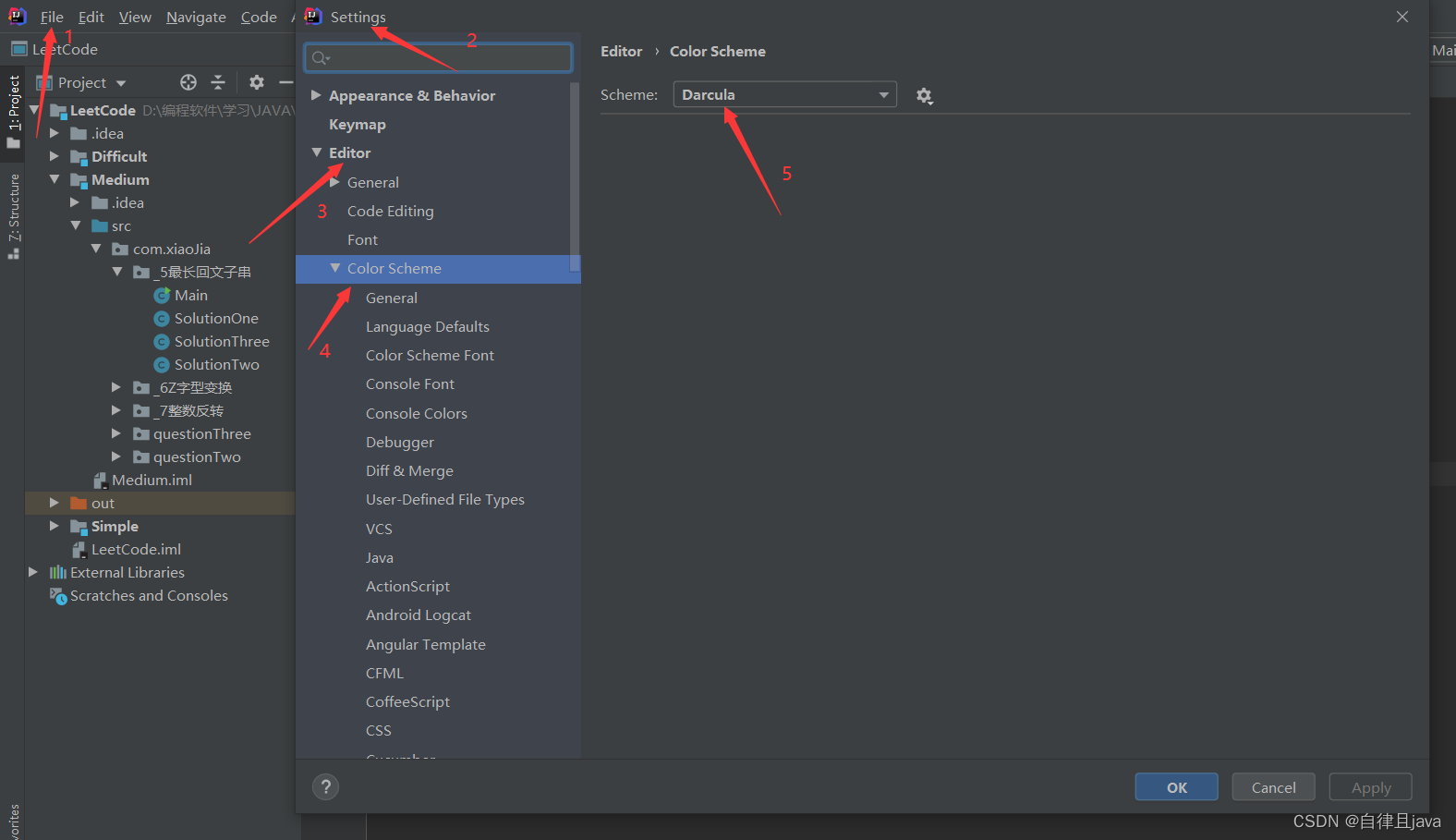Open the 1: Project side tab
Screen dimensions: 1456x840
click(13, 111)
